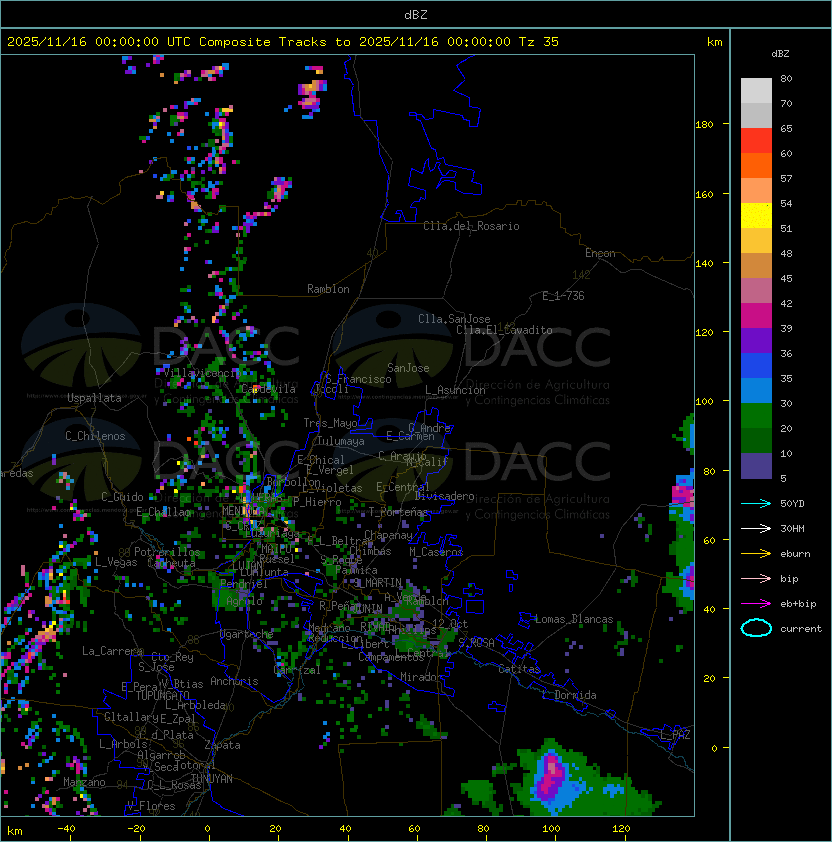Click the Clla.El_Cavadito map label
832x842 pixels.
pyautogui.click(x=504, y=330)
